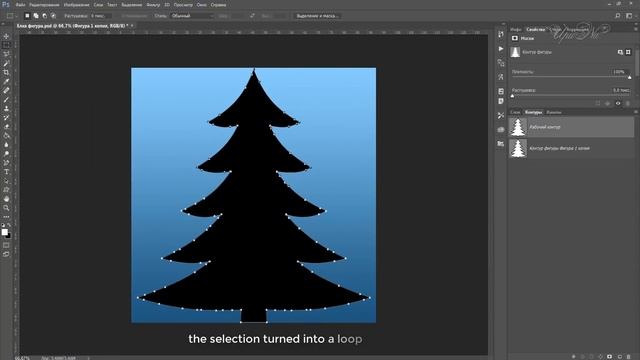Toggle Quick Mask mode icon
This screenshot has width=640, height=360.
pos(6,245)
